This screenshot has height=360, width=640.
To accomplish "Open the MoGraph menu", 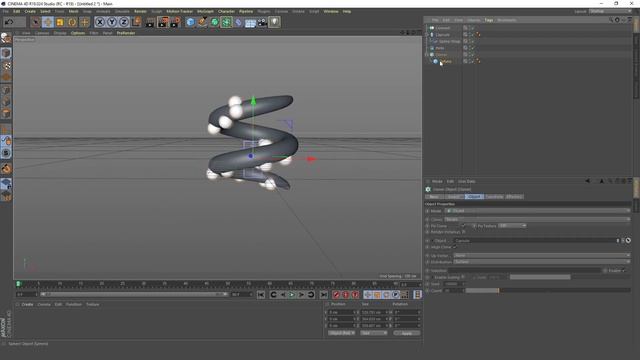I will (x=205, y=11).
